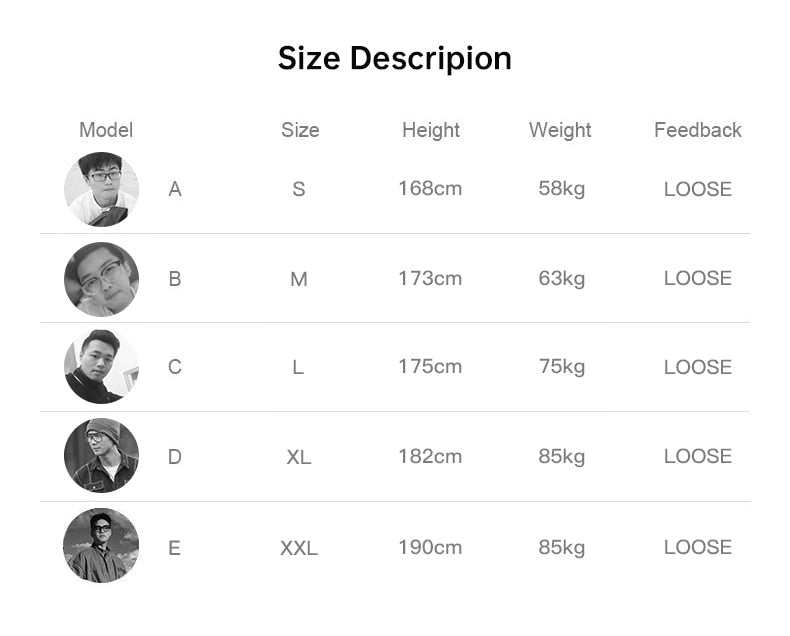
Task: Select the size S cell
Action: pyautogui.click(x=299, y=189)
